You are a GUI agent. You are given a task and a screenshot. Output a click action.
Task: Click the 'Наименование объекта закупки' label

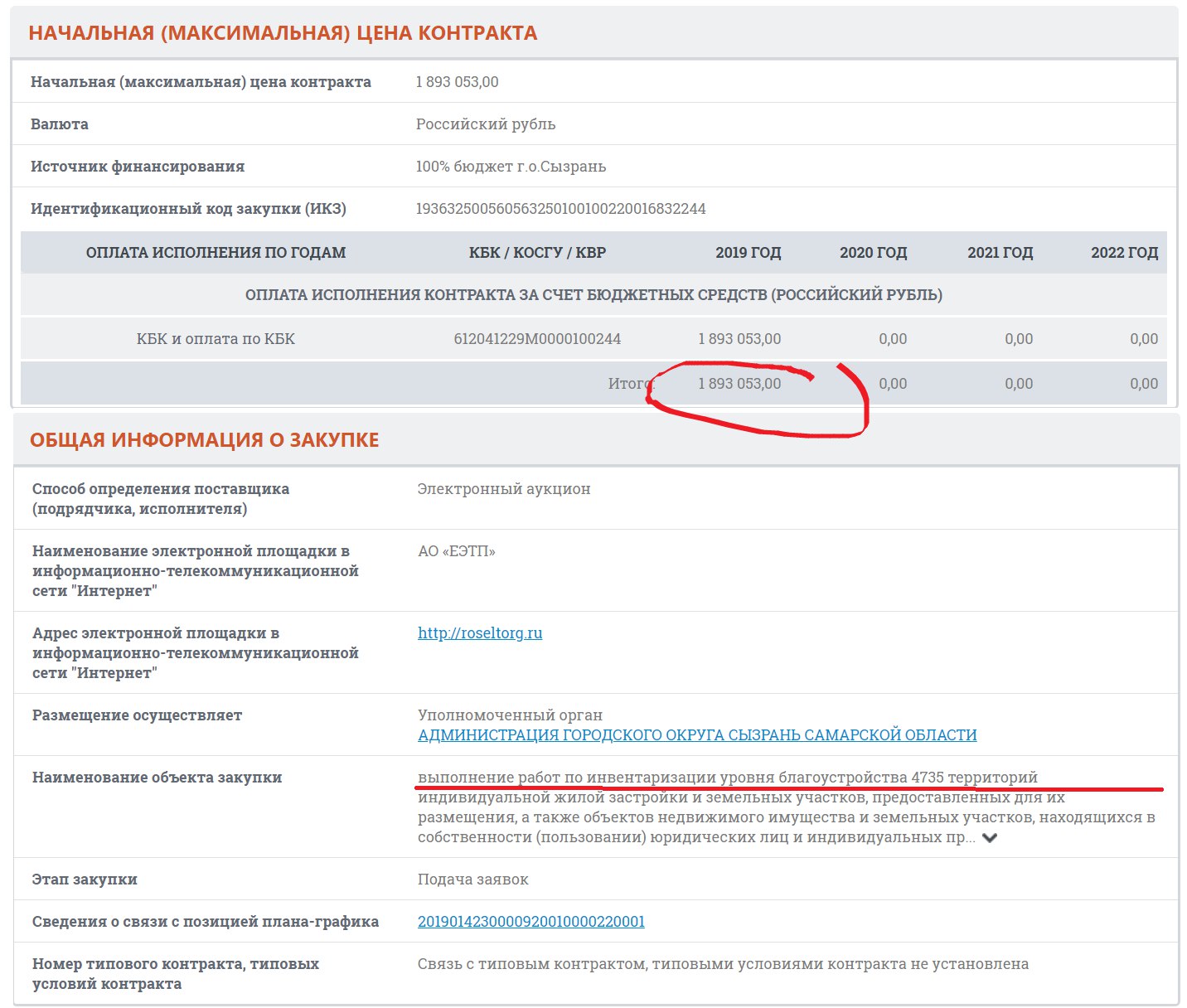point(157,778)
